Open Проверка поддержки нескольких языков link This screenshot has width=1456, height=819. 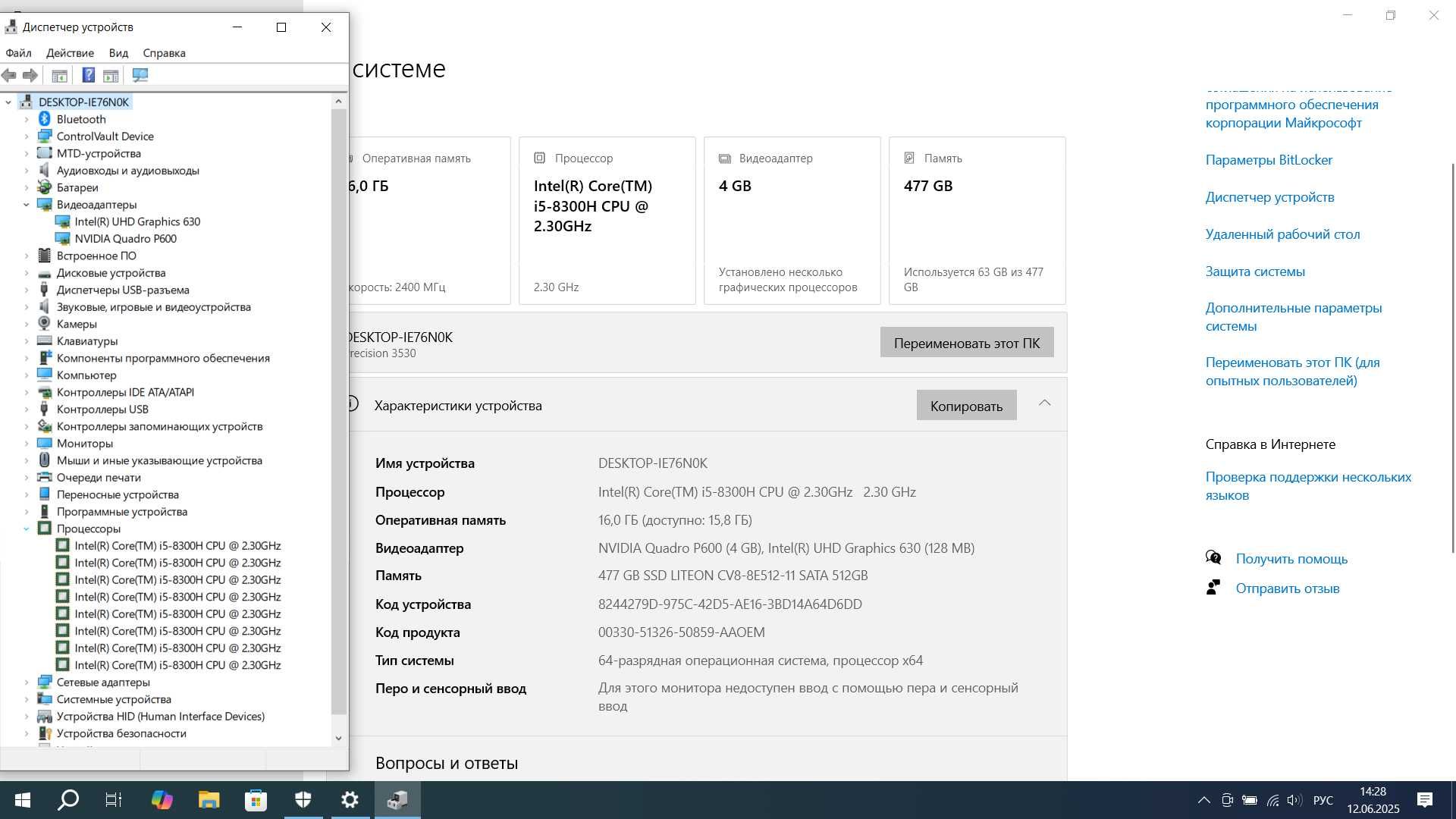(1308, 486)
